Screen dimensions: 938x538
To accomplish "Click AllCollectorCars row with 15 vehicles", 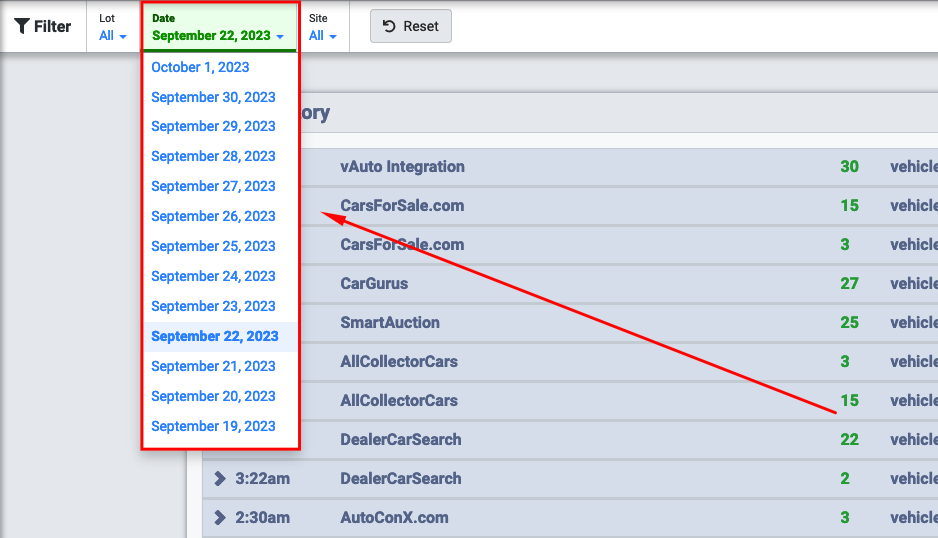I will [x=398, y=400].
